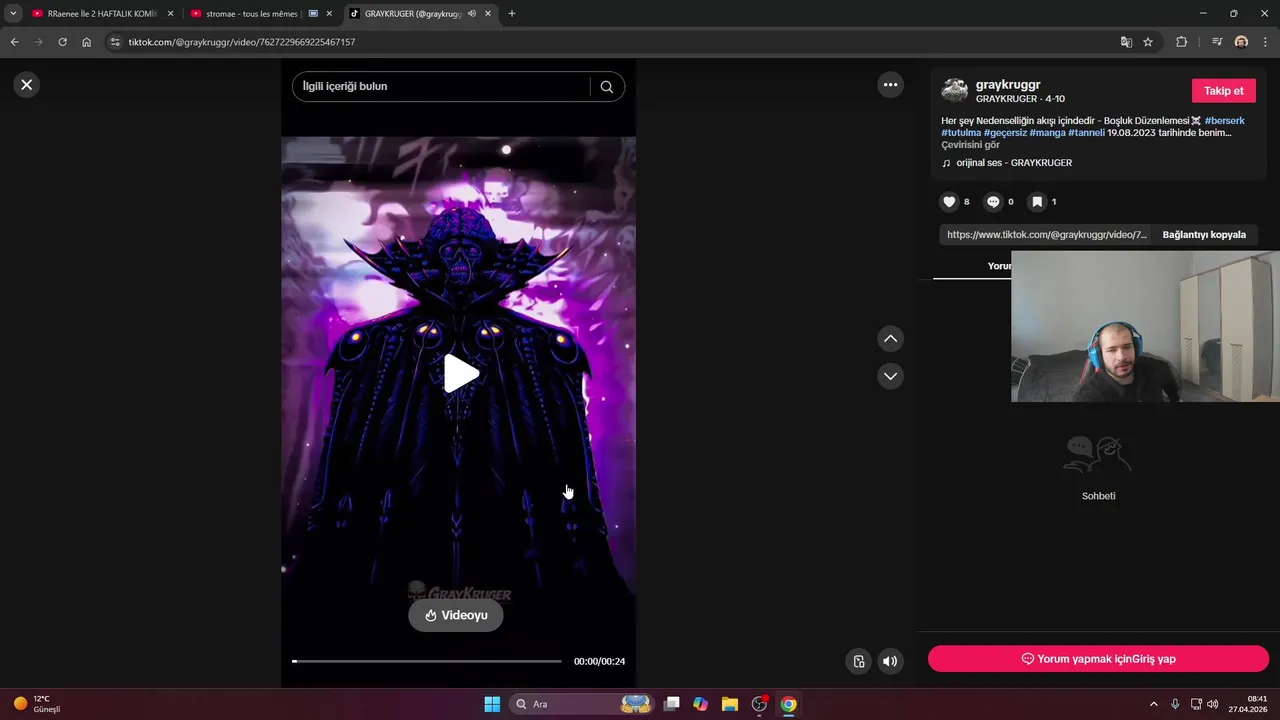Go to the previous video with the up arrow
The image size is (1280, 720).
[890, 339]
